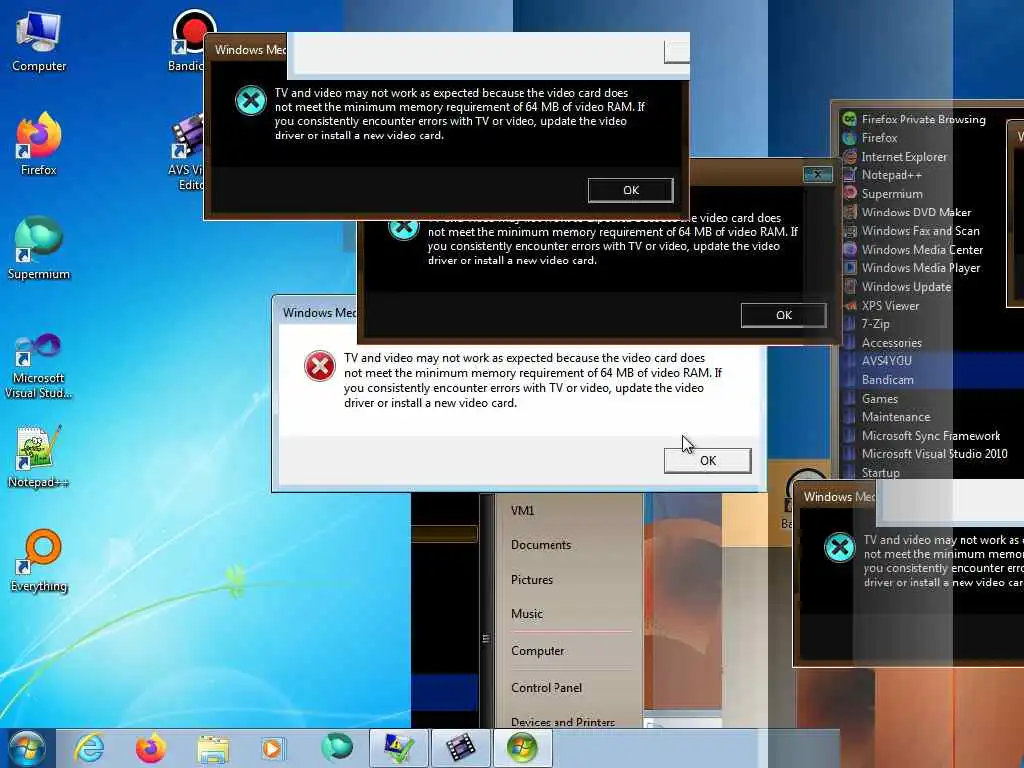Open Windows Explorer from the taskbar
The height and width of the screenshot is (768, 1024).
(x=213, y=748)
